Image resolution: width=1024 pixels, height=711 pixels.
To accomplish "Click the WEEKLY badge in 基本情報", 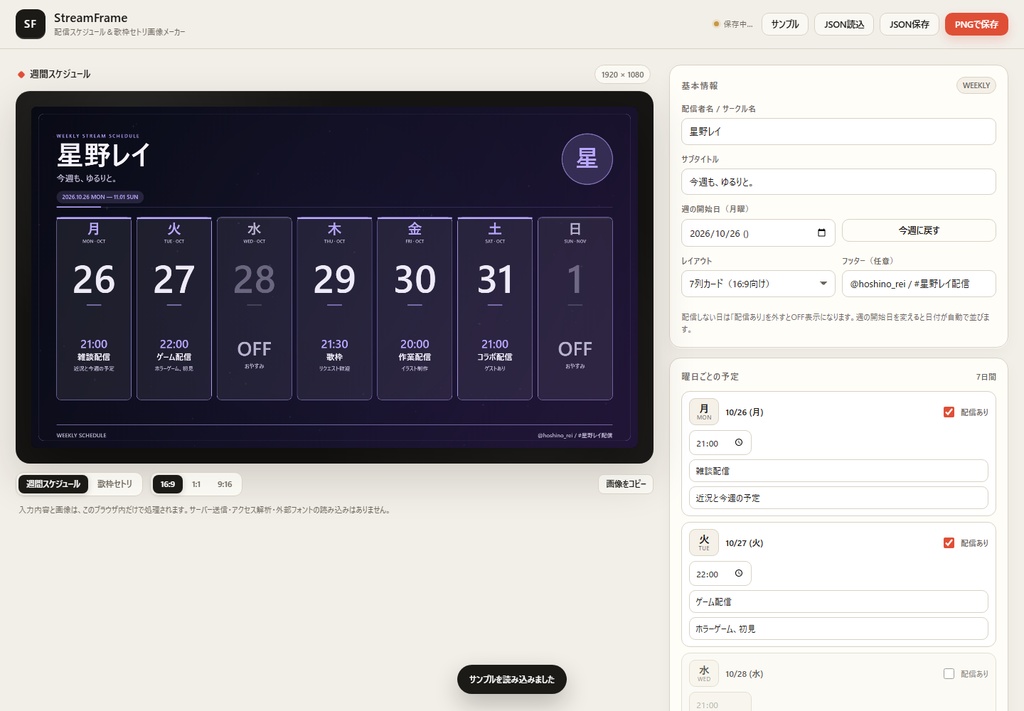I will coord(976,86).
